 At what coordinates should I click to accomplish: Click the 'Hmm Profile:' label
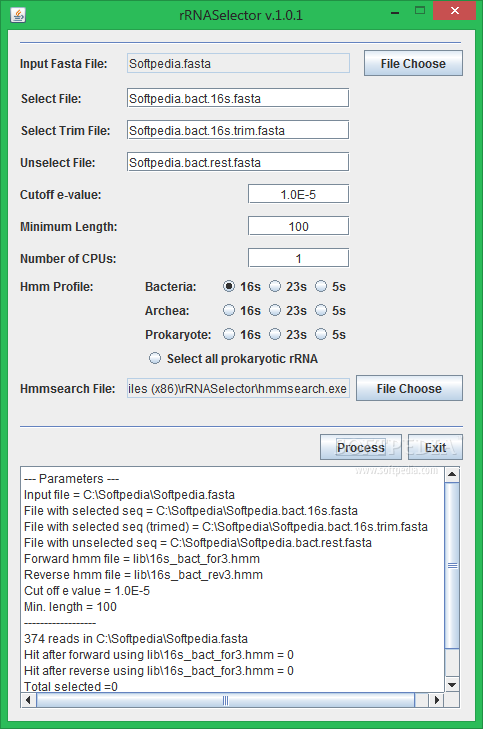57,286
